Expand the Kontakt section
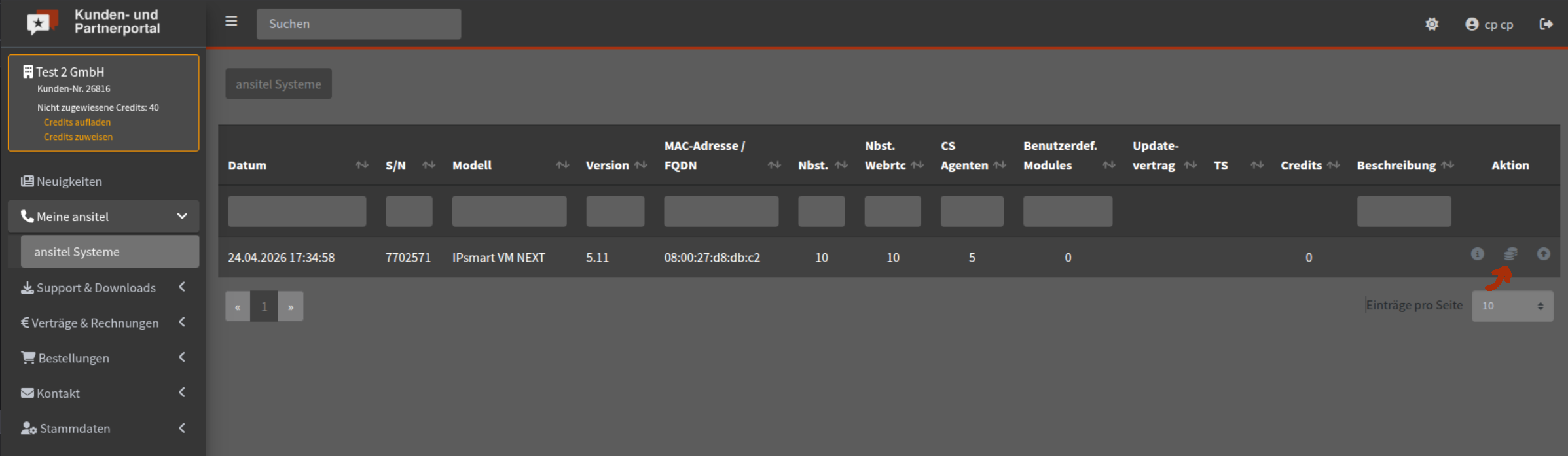This screenshot has width=1568, height=456. 103,393
